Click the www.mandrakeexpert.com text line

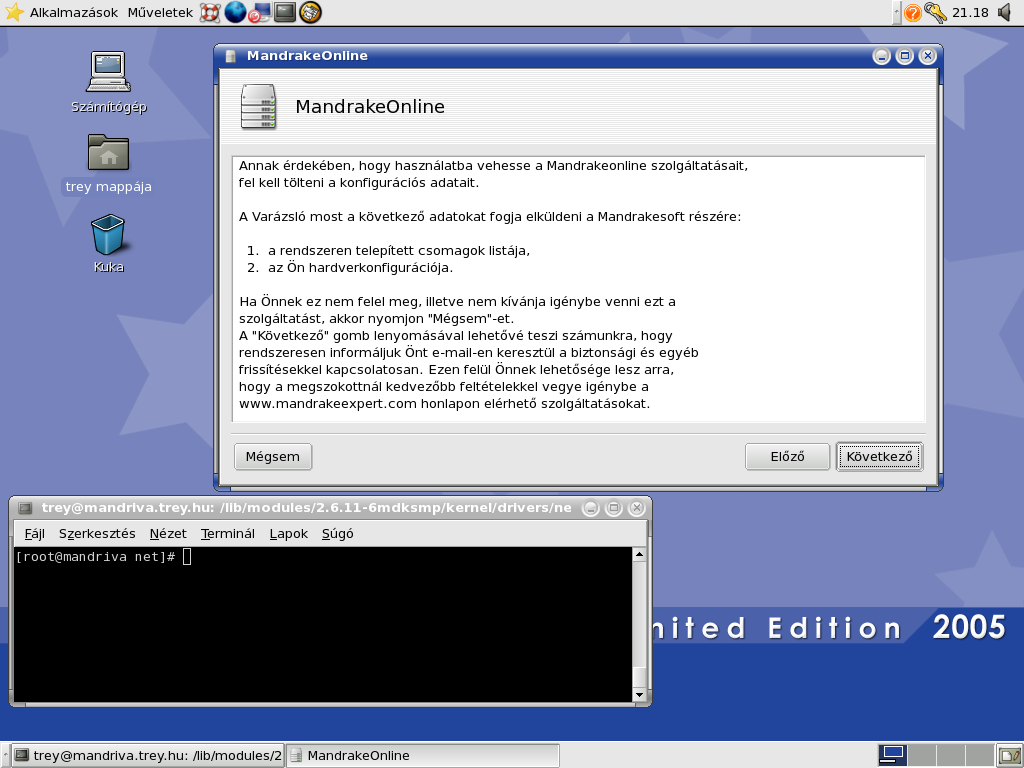pyautogui.click(x=444, y=404)
